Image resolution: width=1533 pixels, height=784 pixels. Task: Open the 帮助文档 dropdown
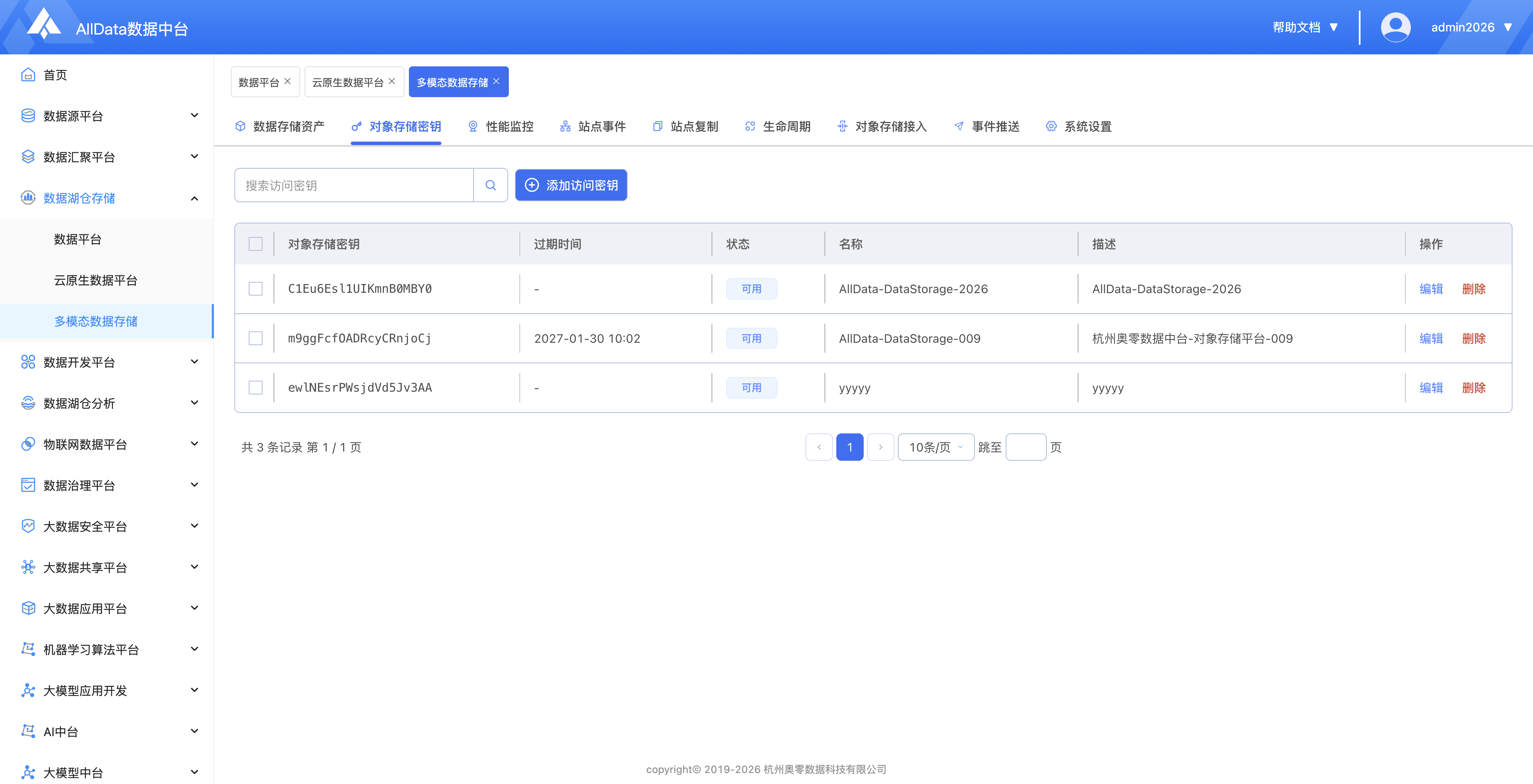point(1305,27)
